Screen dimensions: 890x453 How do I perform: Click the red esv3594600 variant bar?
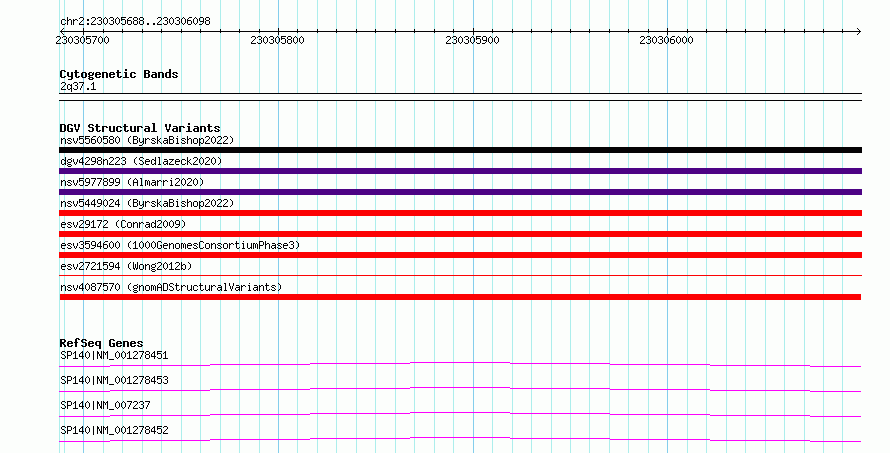[x=460, y=255]
